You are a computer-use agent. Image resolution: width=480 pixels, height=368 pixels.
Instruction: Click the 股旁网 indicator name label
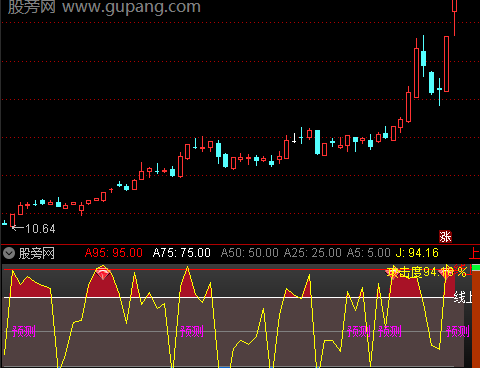point(36,253)
